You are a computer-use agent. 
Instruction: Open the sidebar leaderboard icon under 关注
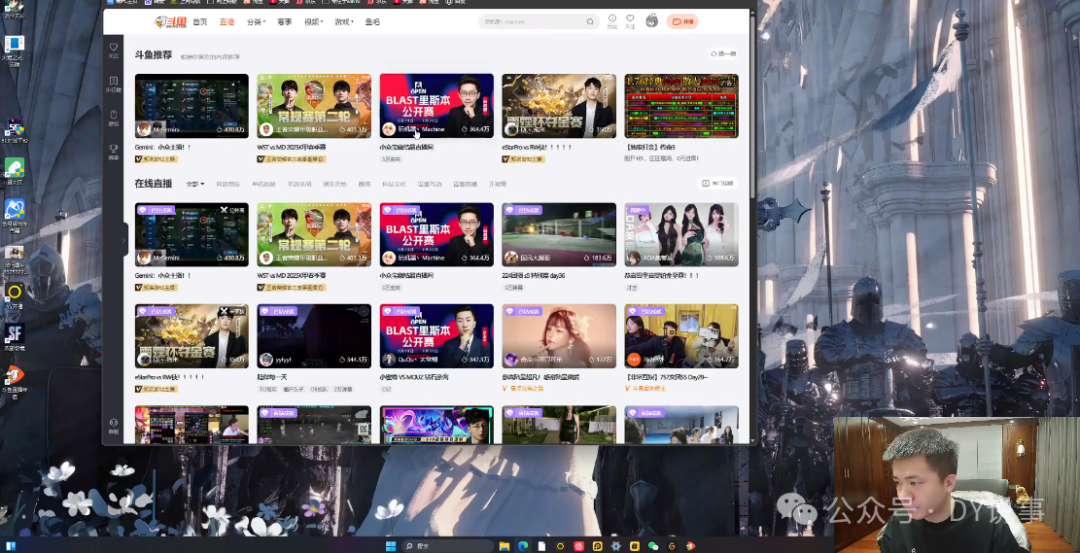114,83
